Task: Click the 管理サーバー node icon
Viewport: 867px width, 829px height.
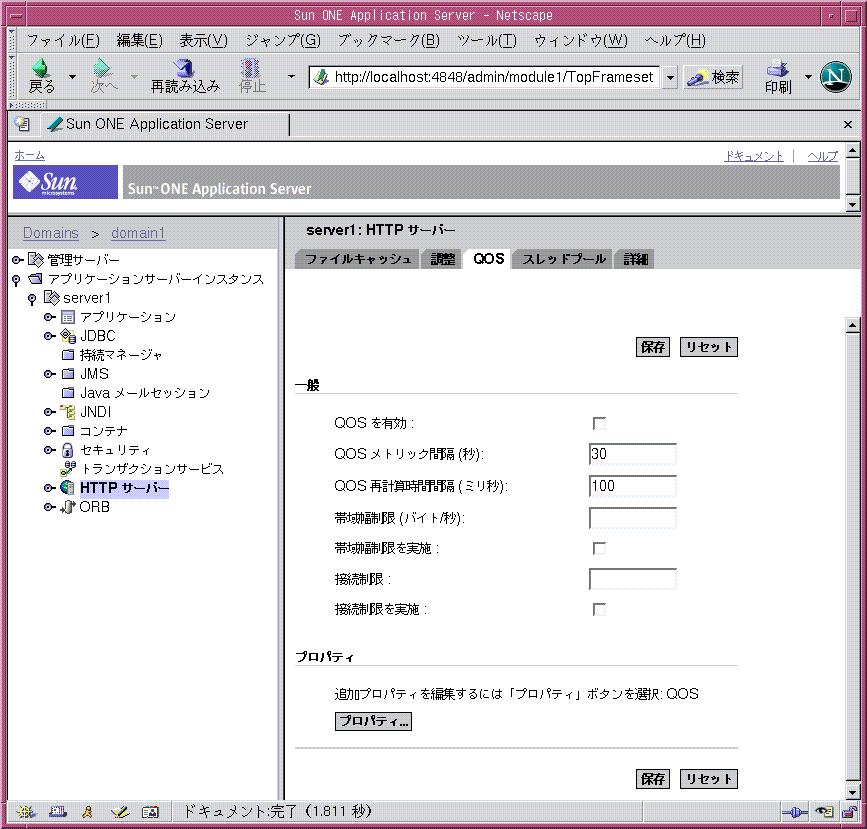Action: 36,259
